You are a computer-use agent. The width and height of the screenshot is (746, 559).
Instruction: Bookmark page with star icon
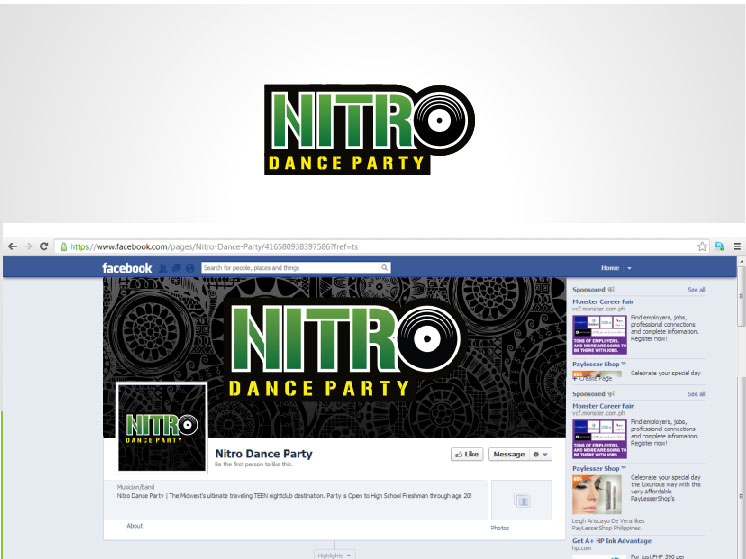(x=702, y=246)
